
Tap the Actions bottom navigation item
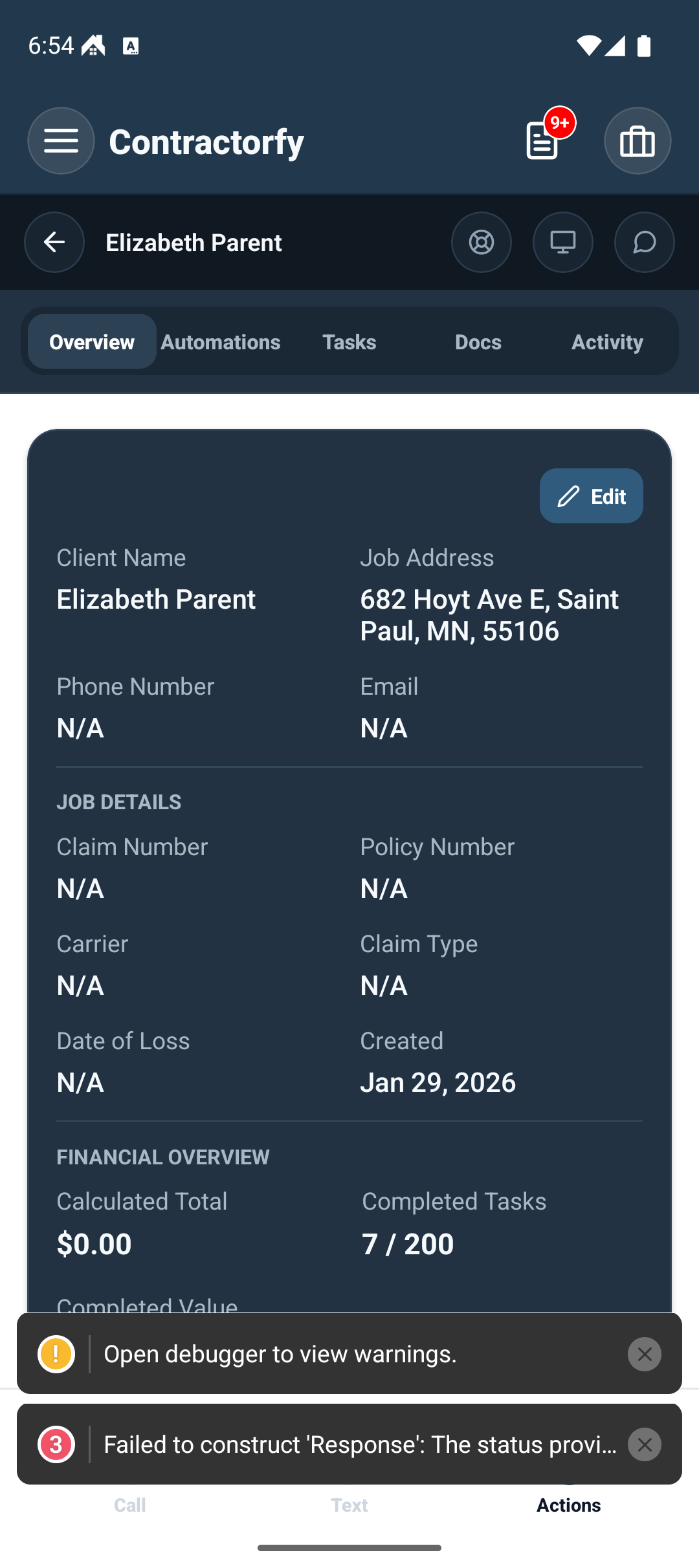pos(569,1505)
